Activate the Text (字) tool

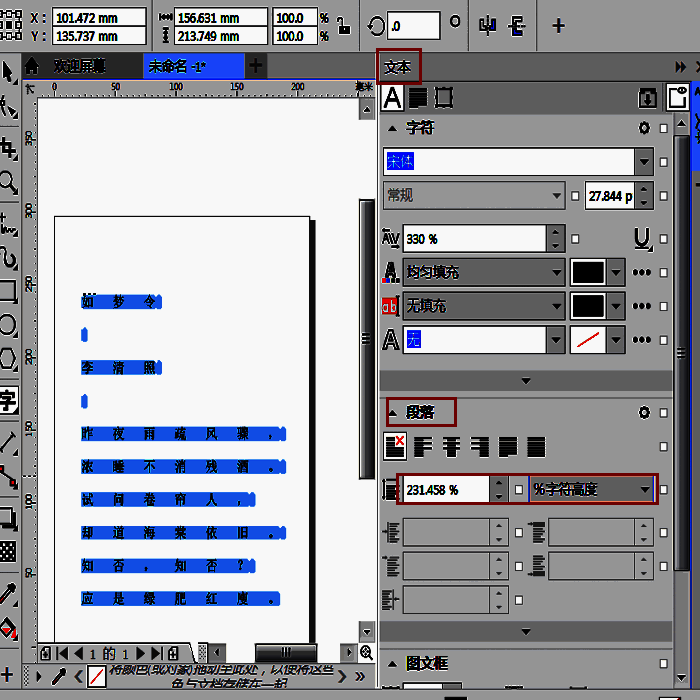[x=8, y=402]
